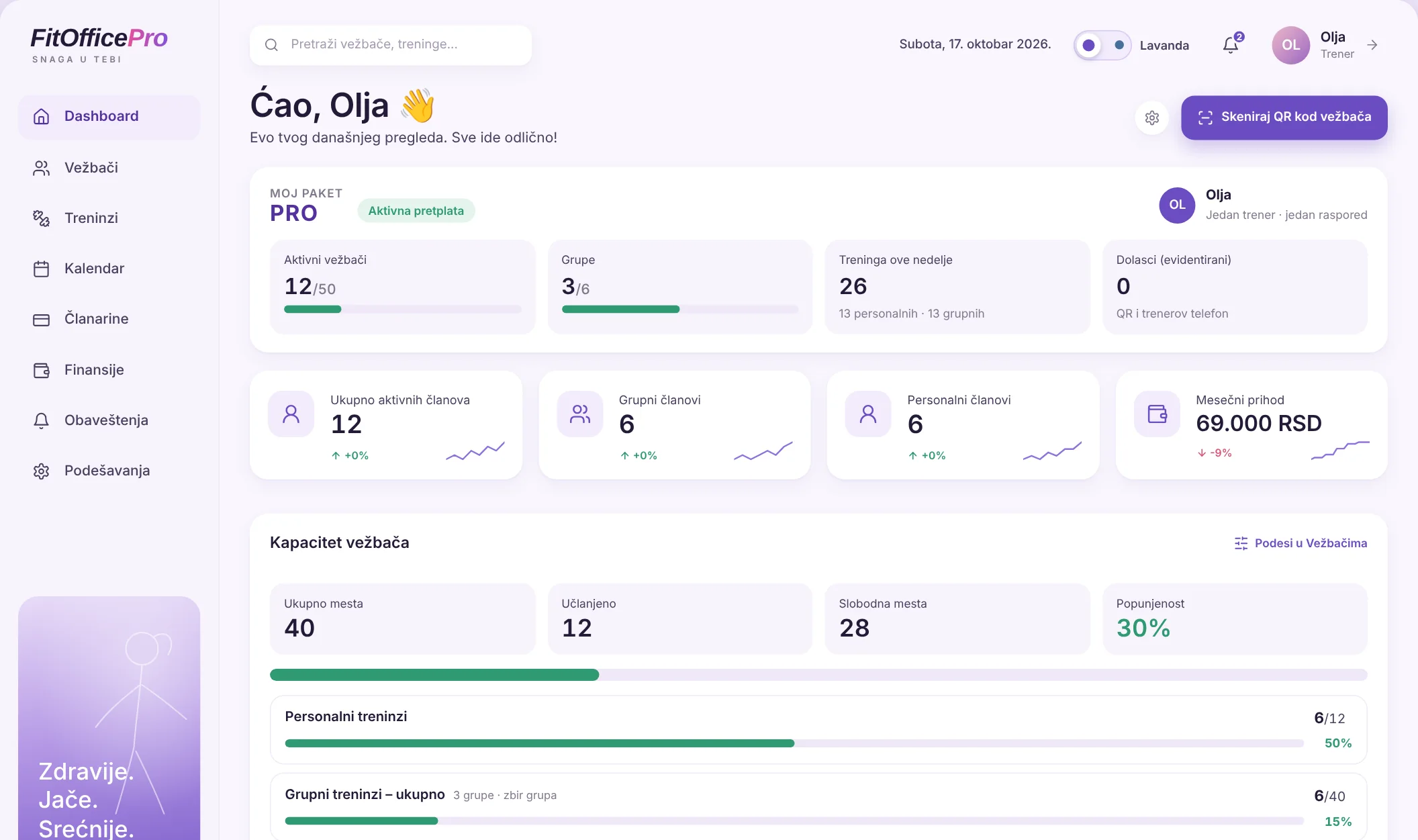This screenshot has width=1418, height=840.
Task: Open Treninzi from the sidebar
Action: [109, 218]
